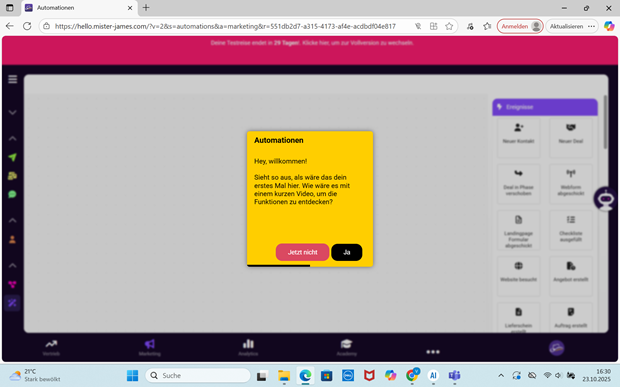The image size is (620, 387).
Task: Click the Anmelden button in browser
Action: pos(520,26)
